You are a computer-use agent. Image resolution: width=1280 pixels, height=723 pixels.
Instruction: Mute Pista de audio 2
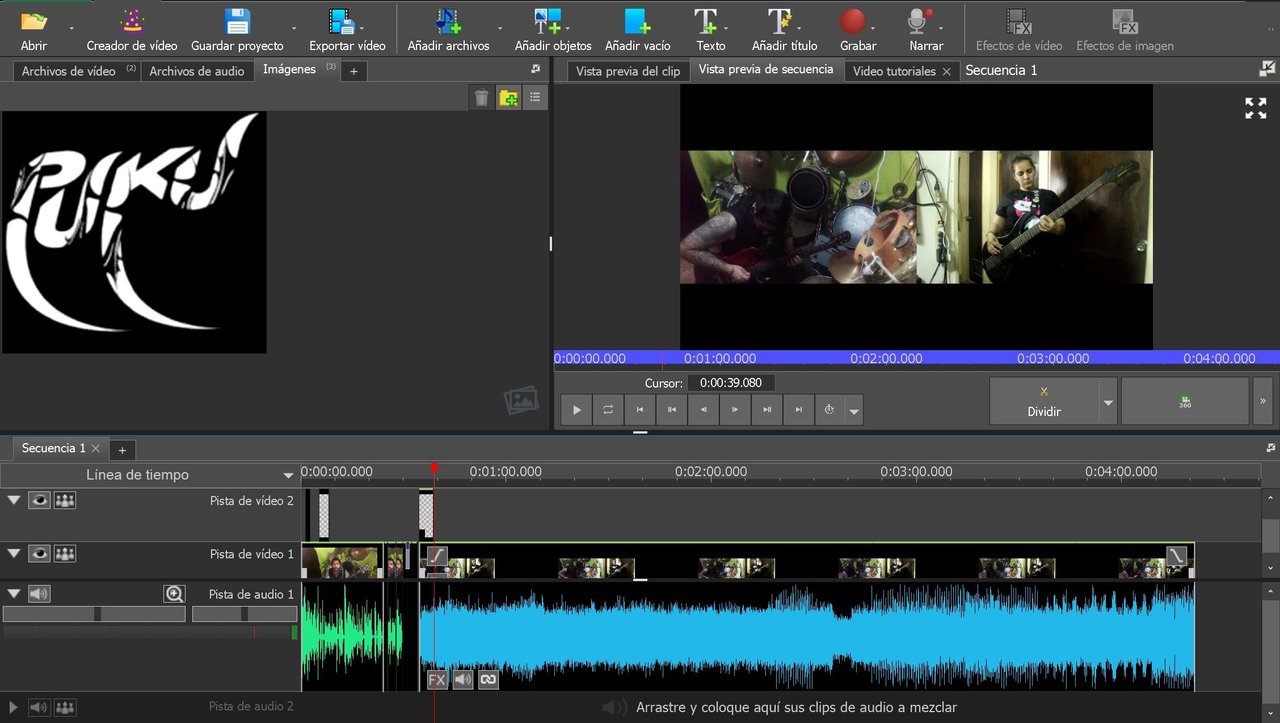coord(39,707)
